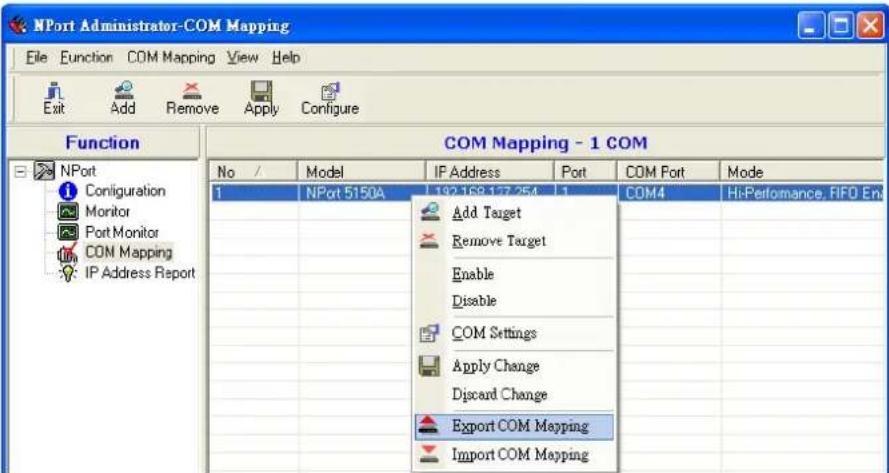Choose Export COM Mapping from context menu
889x473 pixels.
click(515, 426)
